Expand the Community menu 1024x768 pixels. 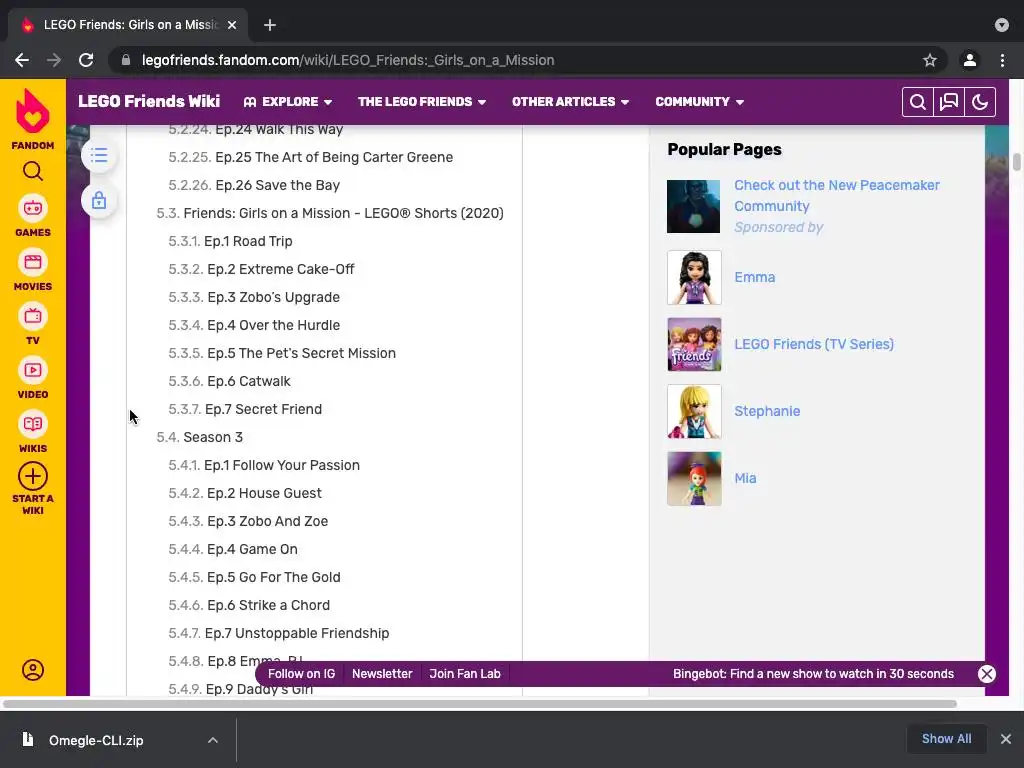click(x=699, y=102)
